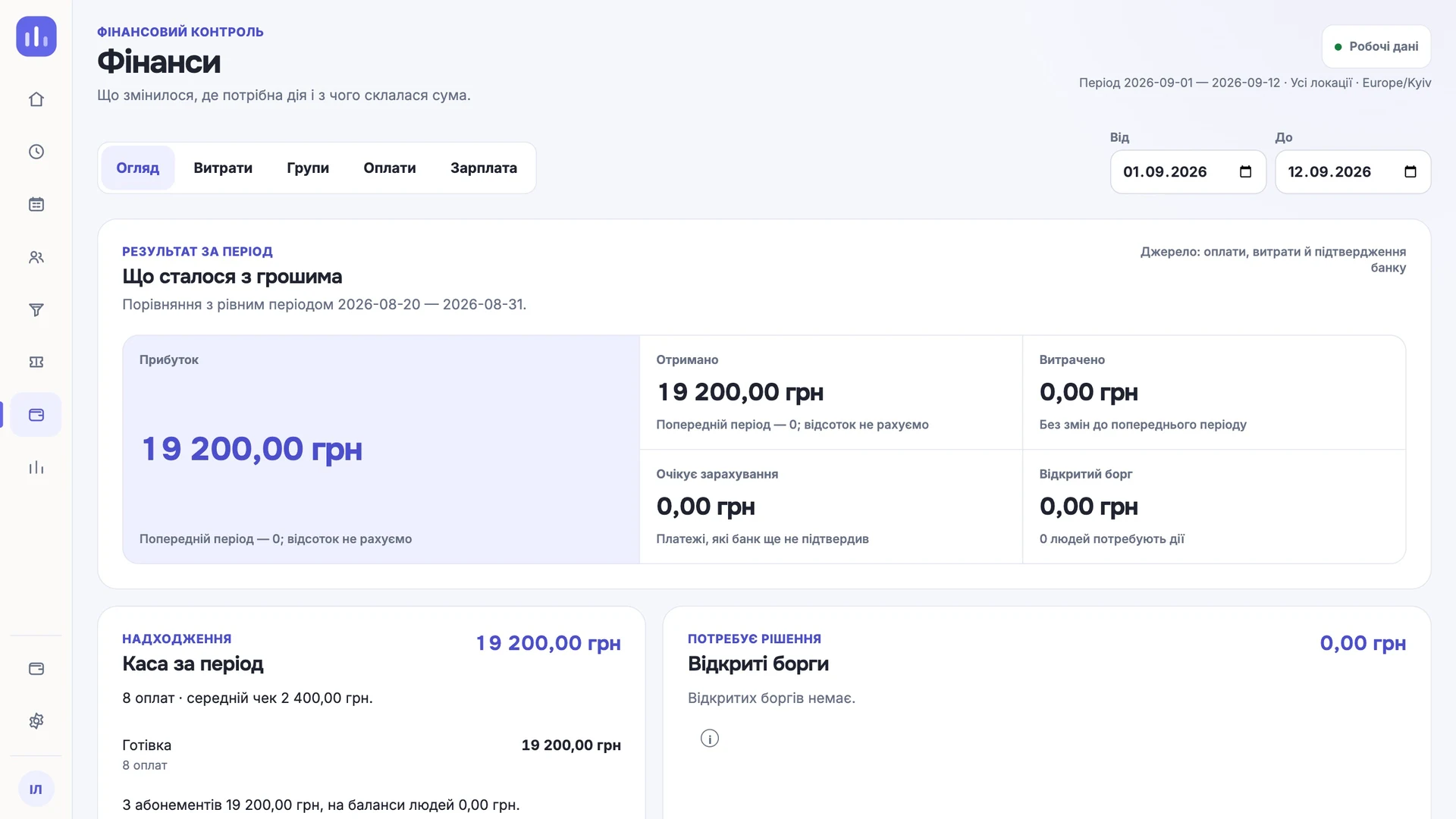This screenshot has width=1456, height=819.
Task: Open the settings gear sidebar icon
Action: (x=36, y=721)
